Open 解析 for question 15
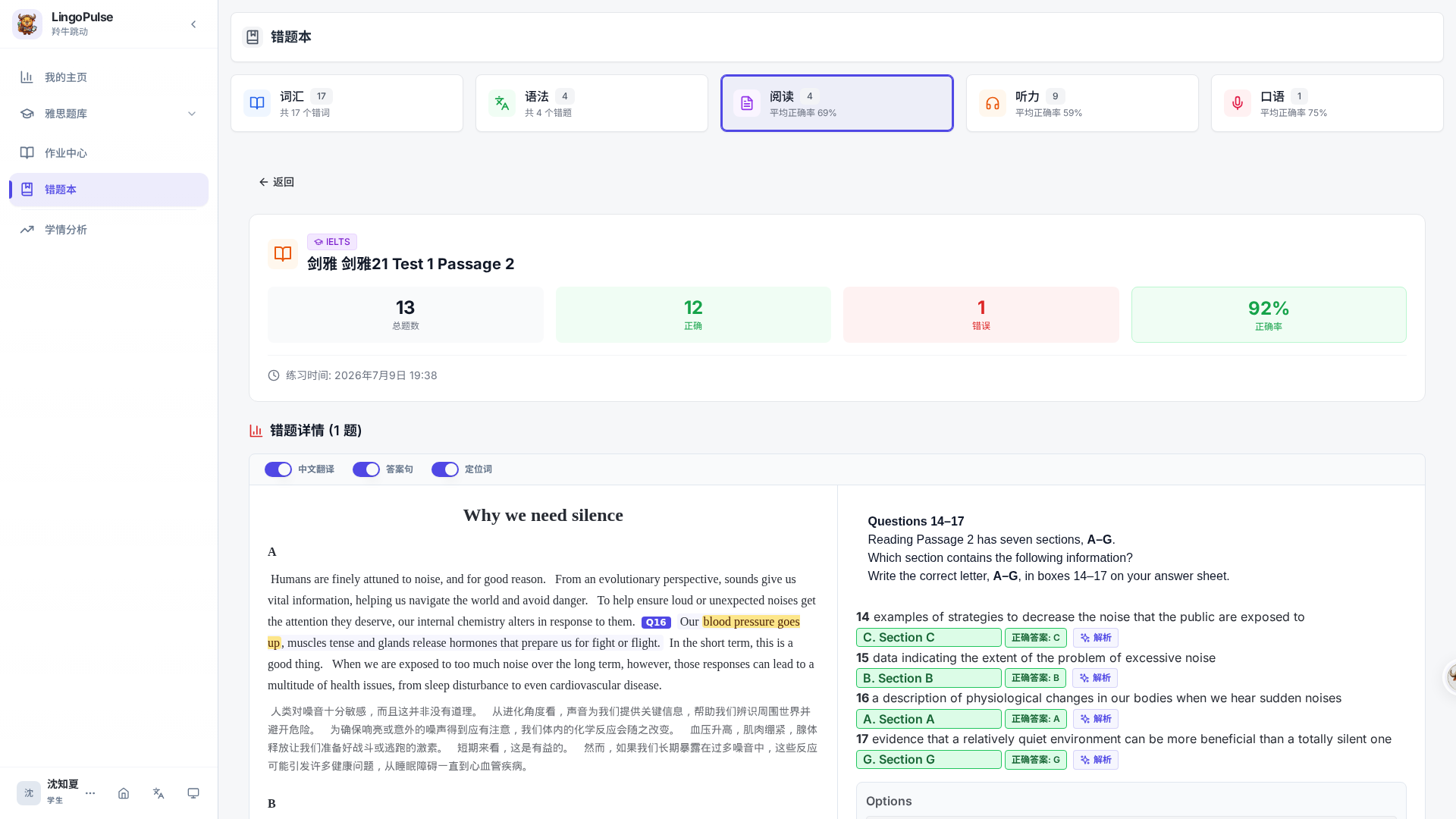Viewport: 1456px width, 819px height. click(x=1095, y=678)
